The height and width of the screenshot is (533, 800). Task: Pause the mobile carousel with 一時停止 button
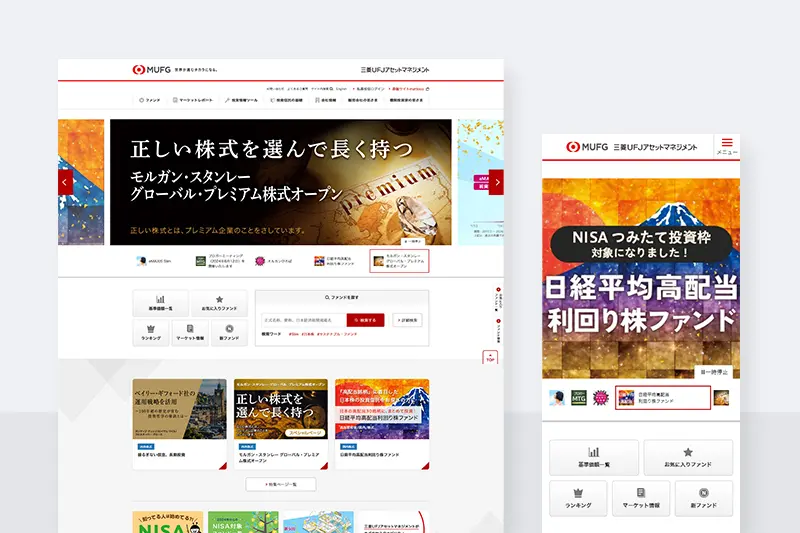point(713,372)
